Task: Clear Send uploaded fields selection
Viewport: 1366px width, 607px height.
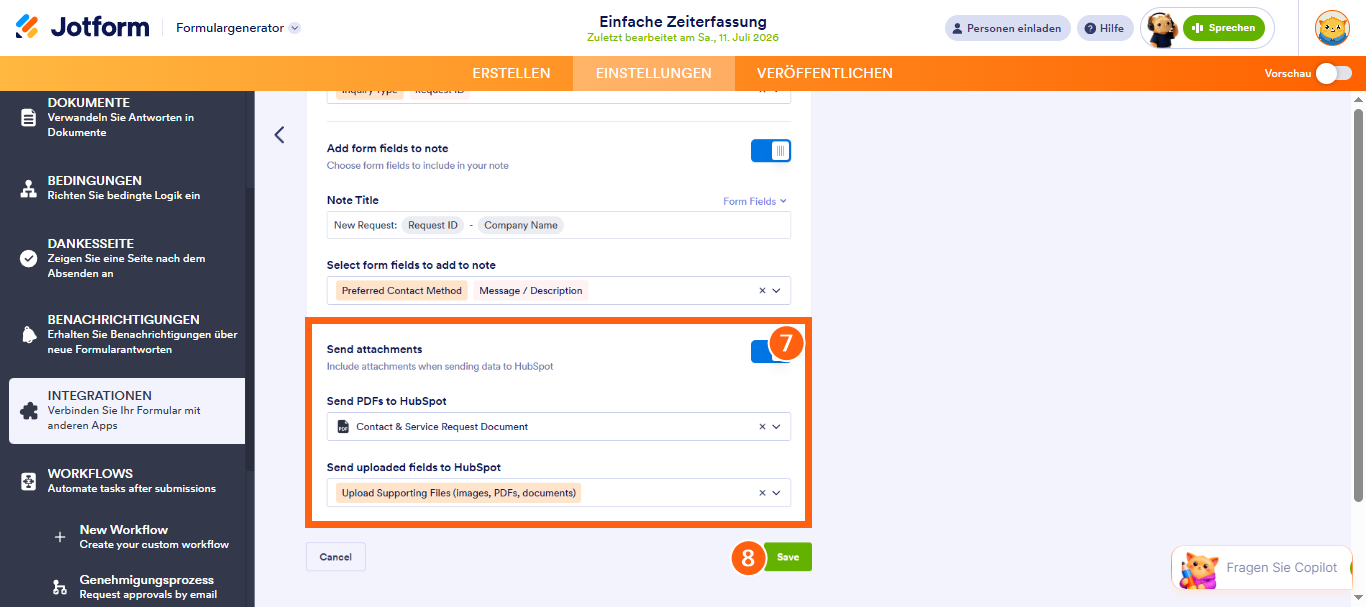Action: coord(762,493)
